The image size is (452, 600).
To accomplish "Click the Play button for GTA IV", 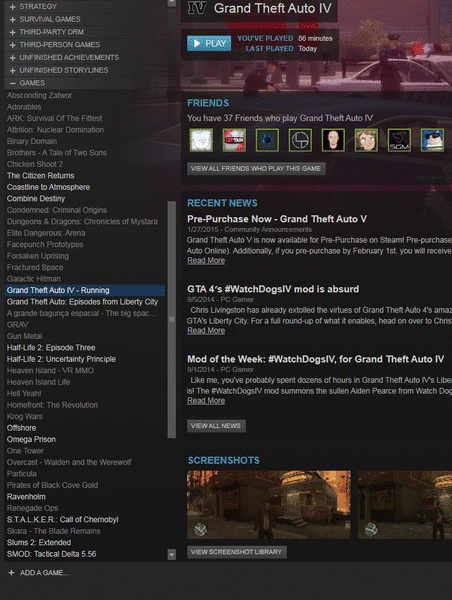I will tap(209, 43).
